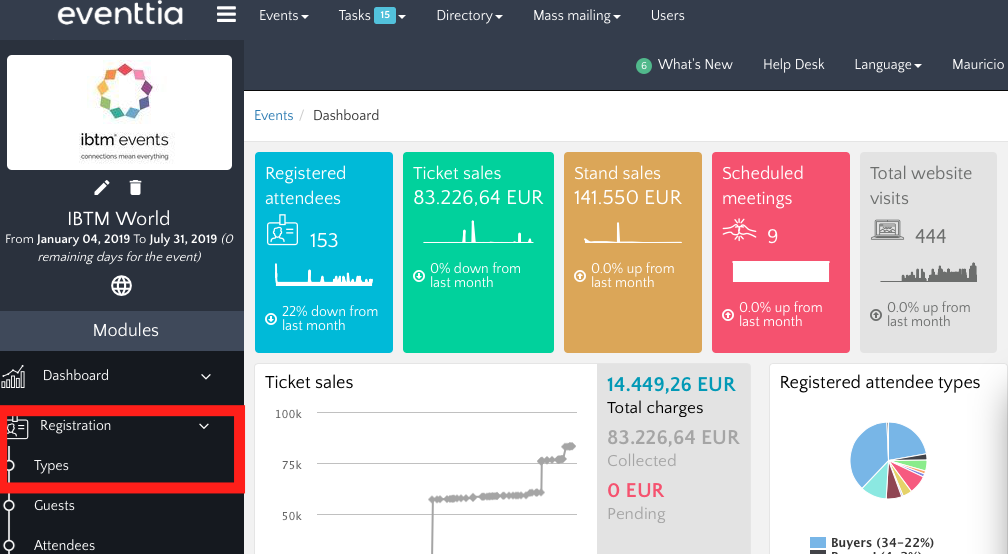
Task: Click the pencil edit event icon
Action: click(102, 188)
